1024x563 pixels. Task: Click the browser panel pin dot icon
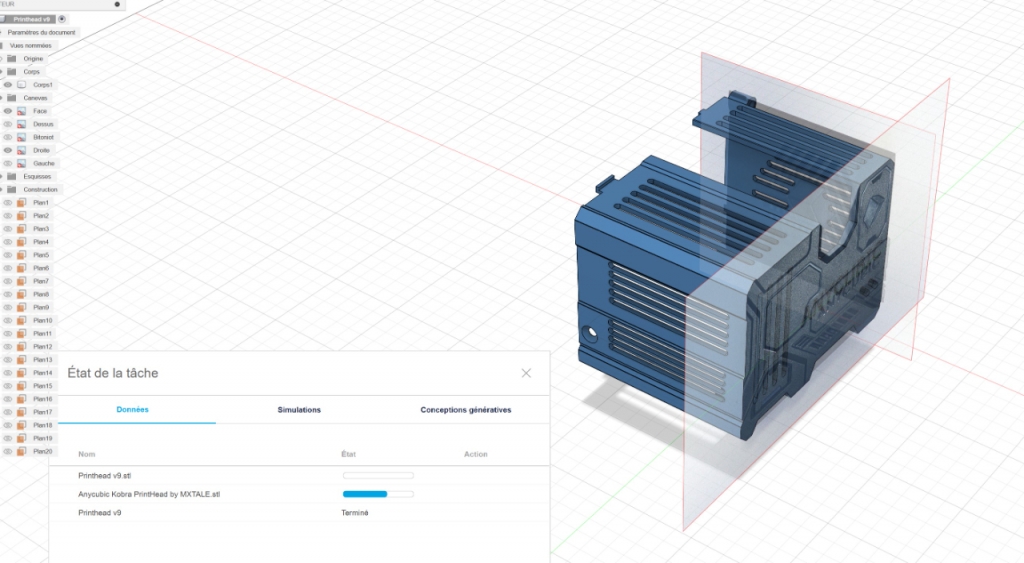(x=117, y=4)
